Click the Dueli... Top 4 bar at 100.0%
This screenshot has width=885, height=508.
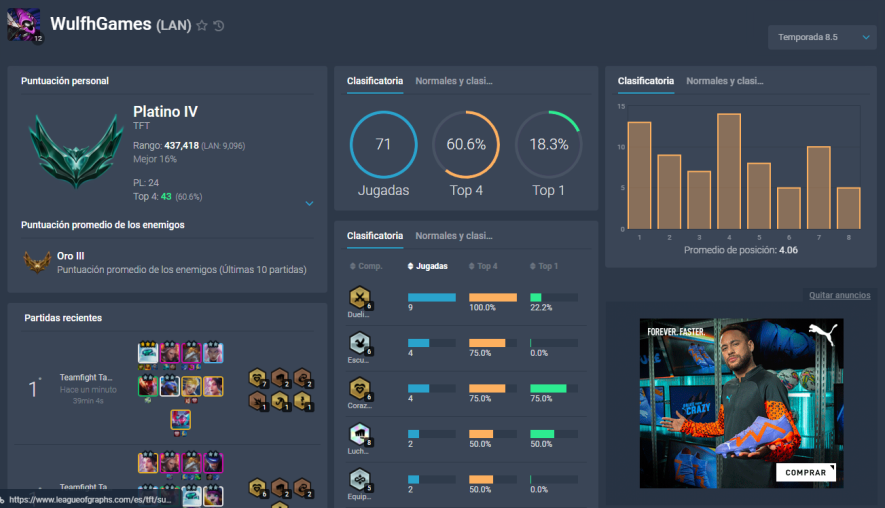pos(493,297)
